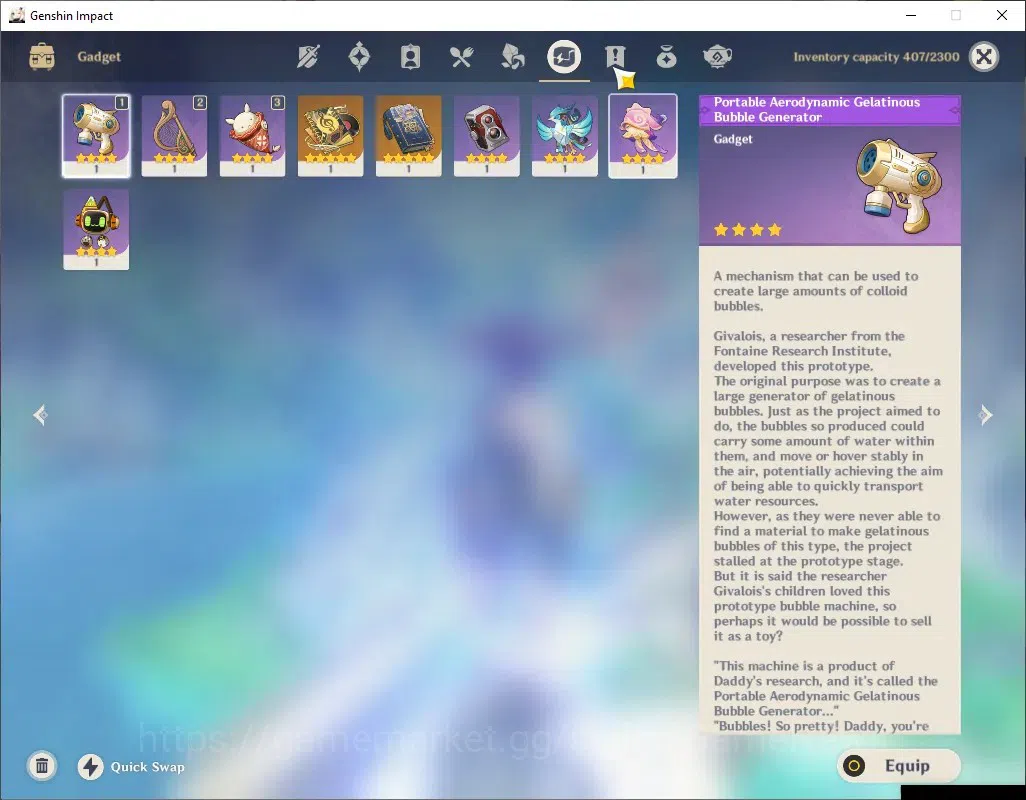The height and width of the screenshot is (800, 1026).
Task: Select the pink jellyfish gadget
Action: click(x=643, y=135)
